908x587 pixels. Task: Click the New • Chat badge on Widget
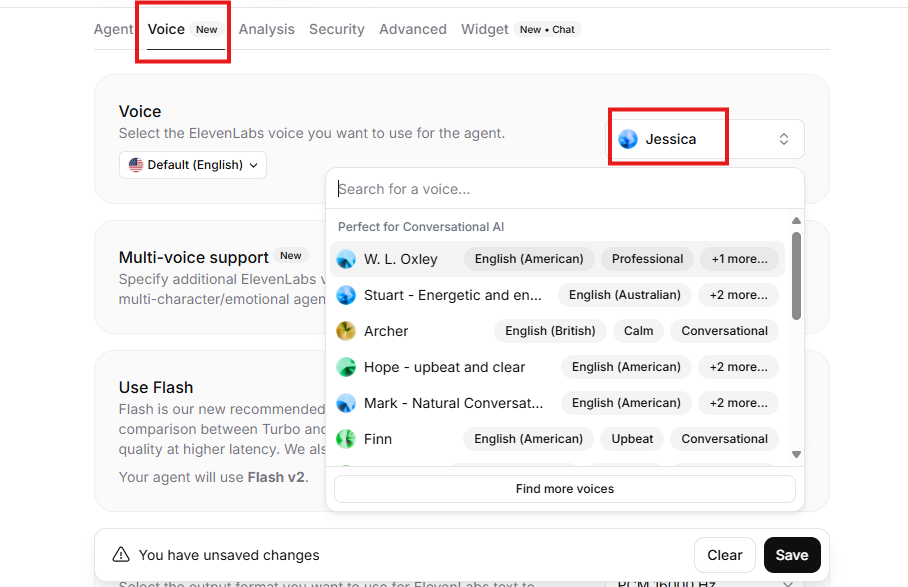pos(547,30)
